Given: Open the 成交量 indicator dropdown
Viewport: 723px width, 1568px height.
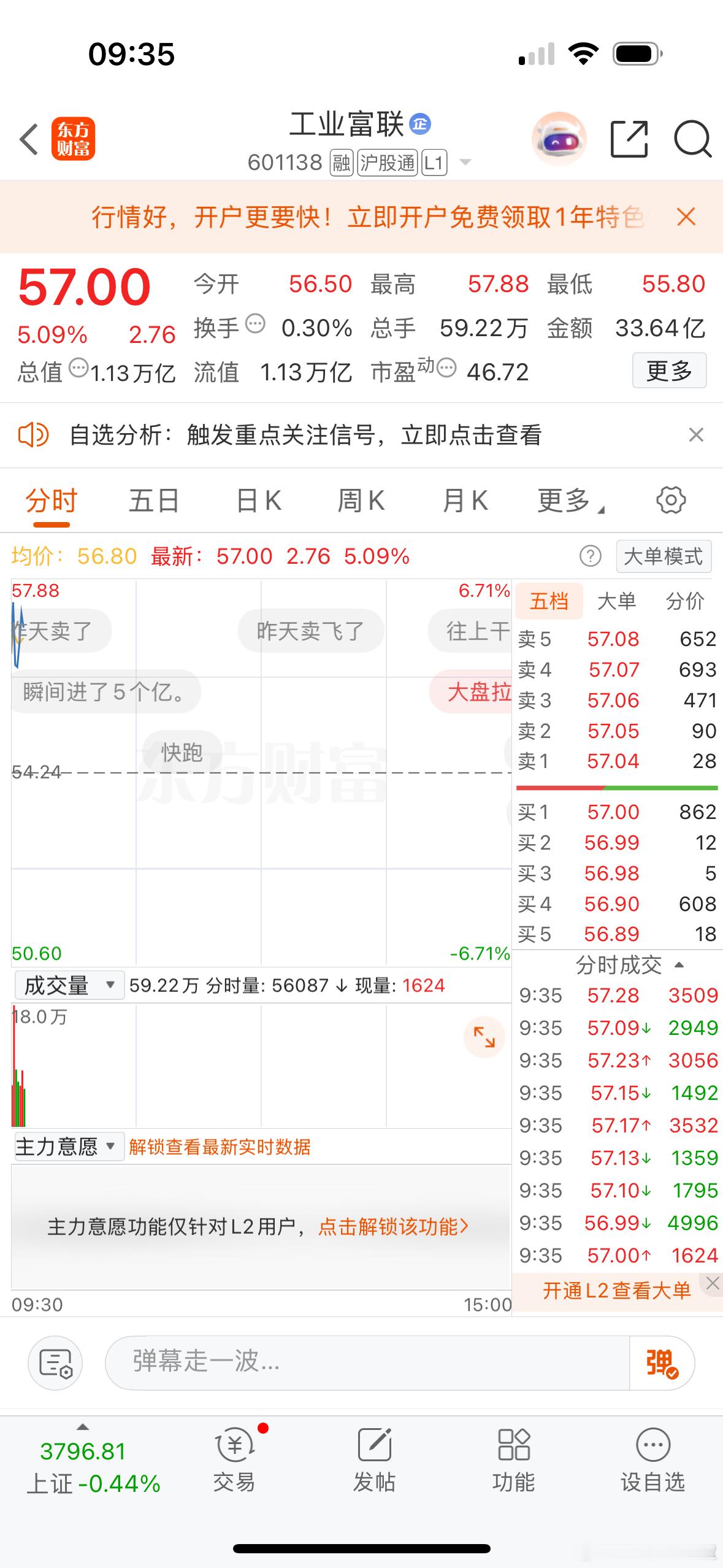Looking at the screenshot, I should tap(69, 985).
